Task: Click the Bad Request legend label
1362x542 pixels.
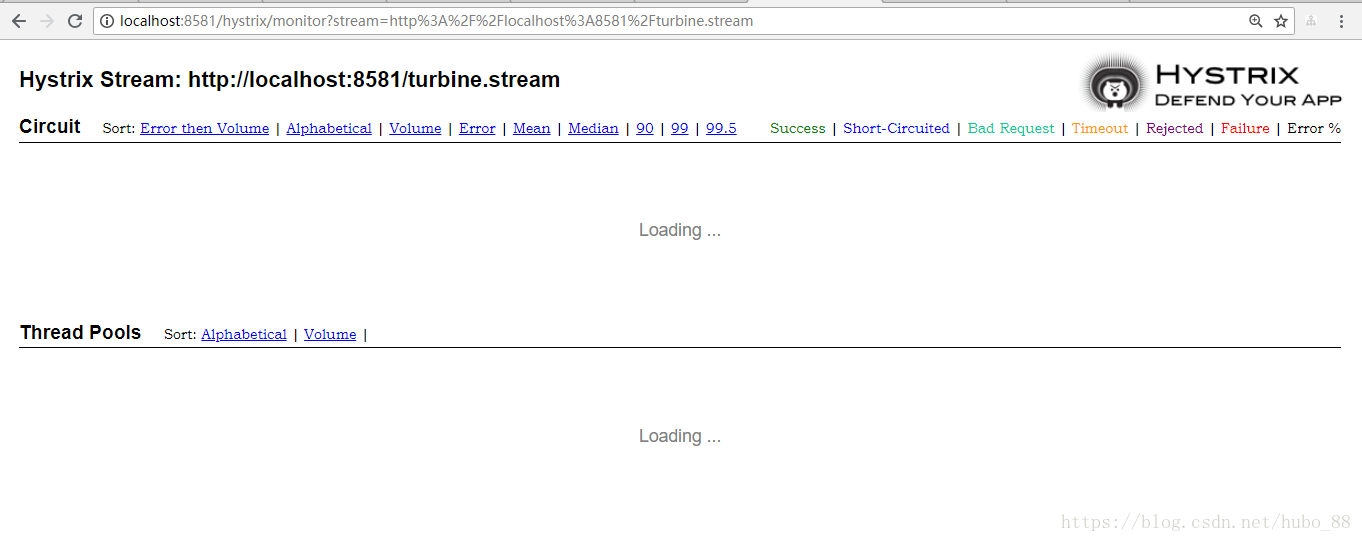Action: (x=1011, y=128)
